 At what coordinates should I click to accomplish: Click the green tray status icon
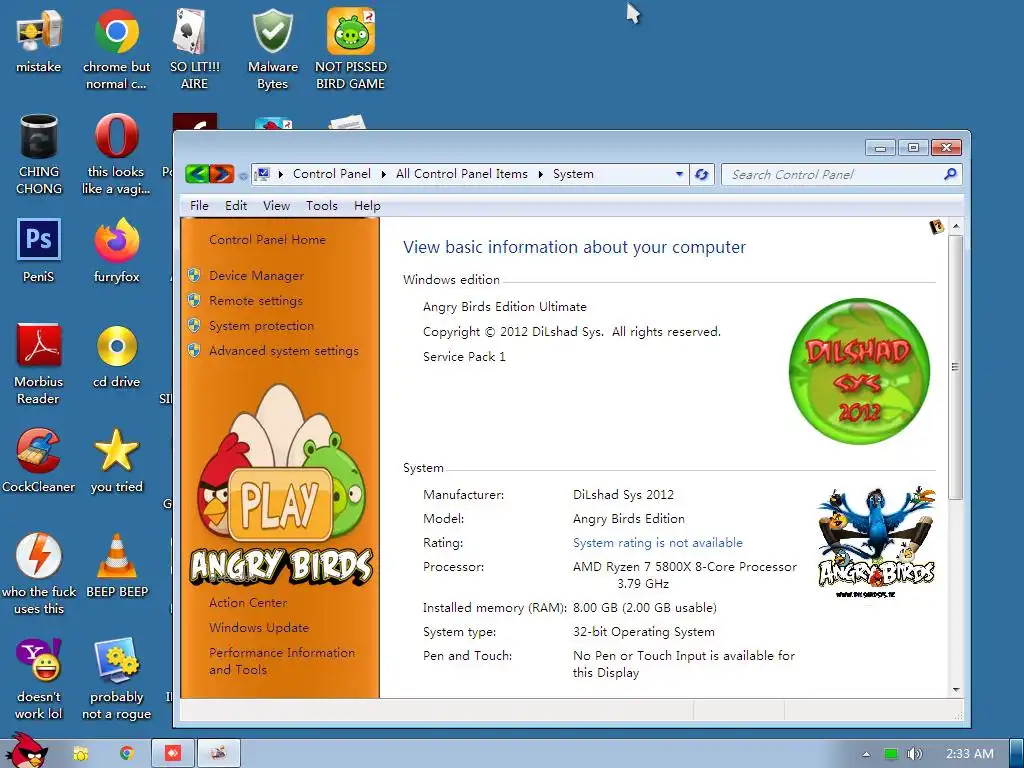pyautogui.click(x=891, y=754)
